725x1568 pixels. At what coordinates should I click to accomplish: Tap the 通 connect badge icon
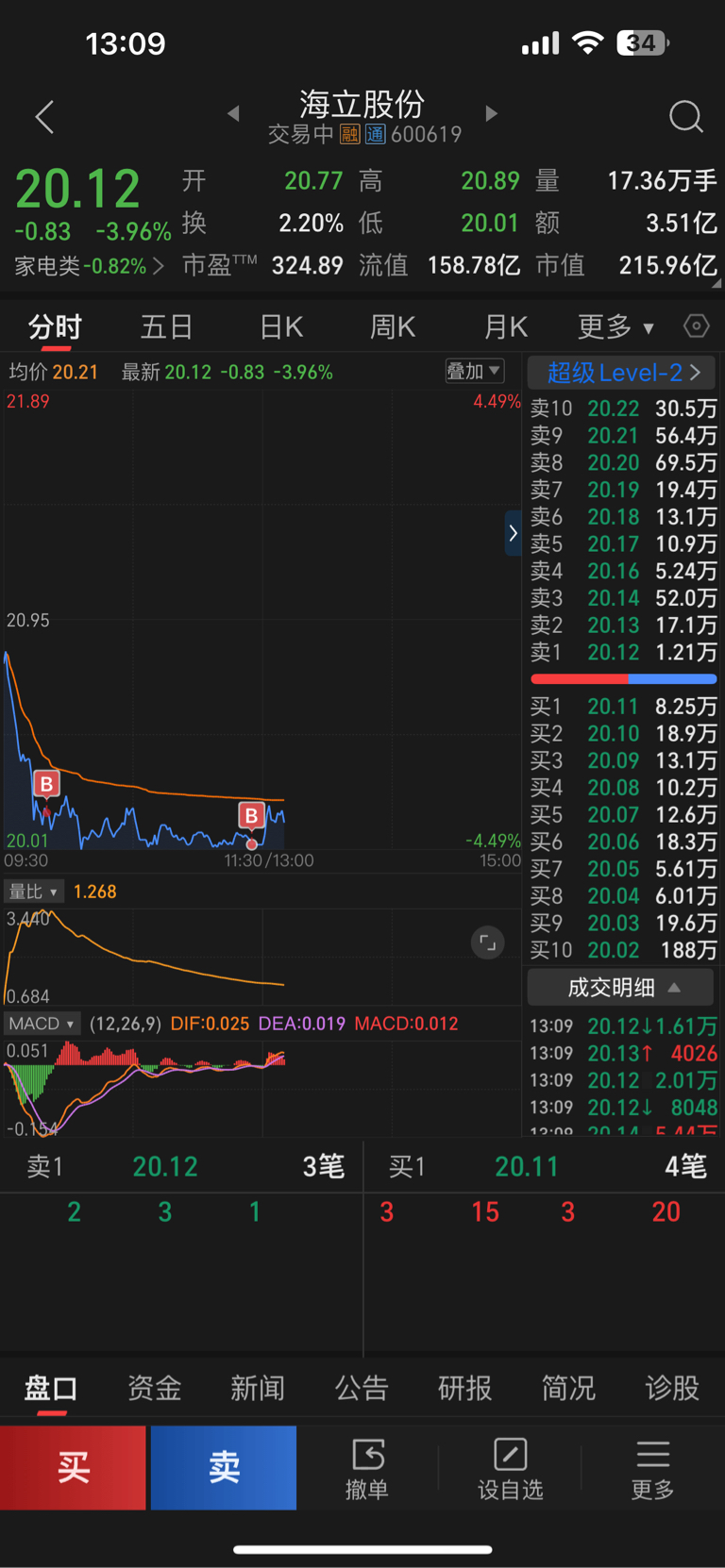[375, 135]
